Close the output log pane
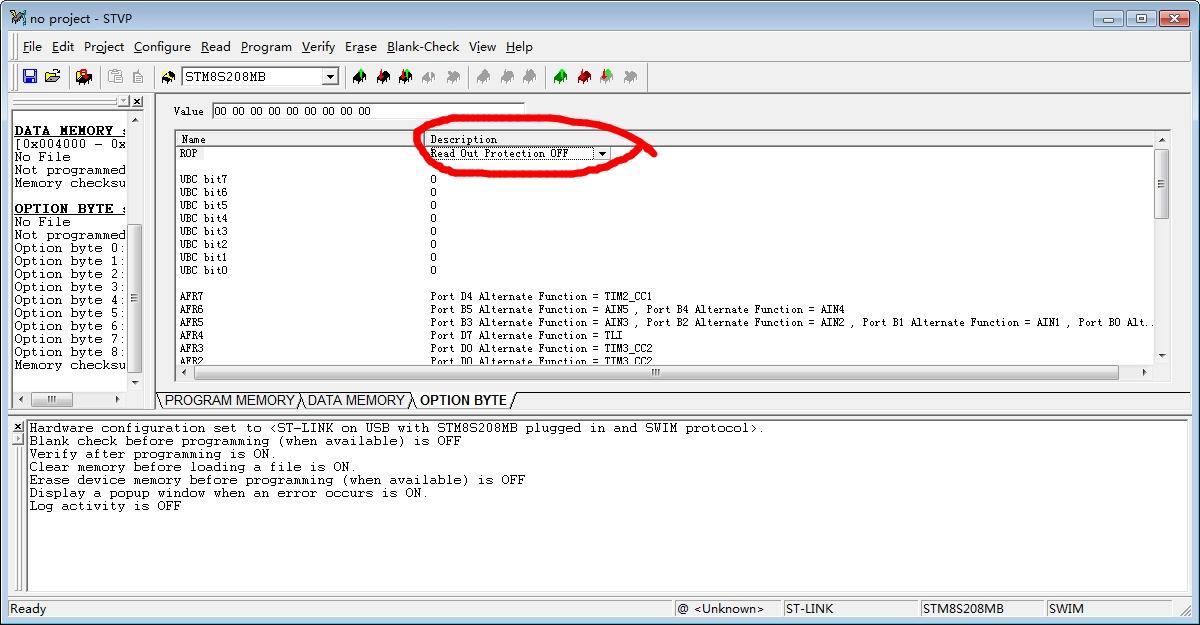This screenshot has width=1200, height=625. pyautogui.click(x=17, y=427)
